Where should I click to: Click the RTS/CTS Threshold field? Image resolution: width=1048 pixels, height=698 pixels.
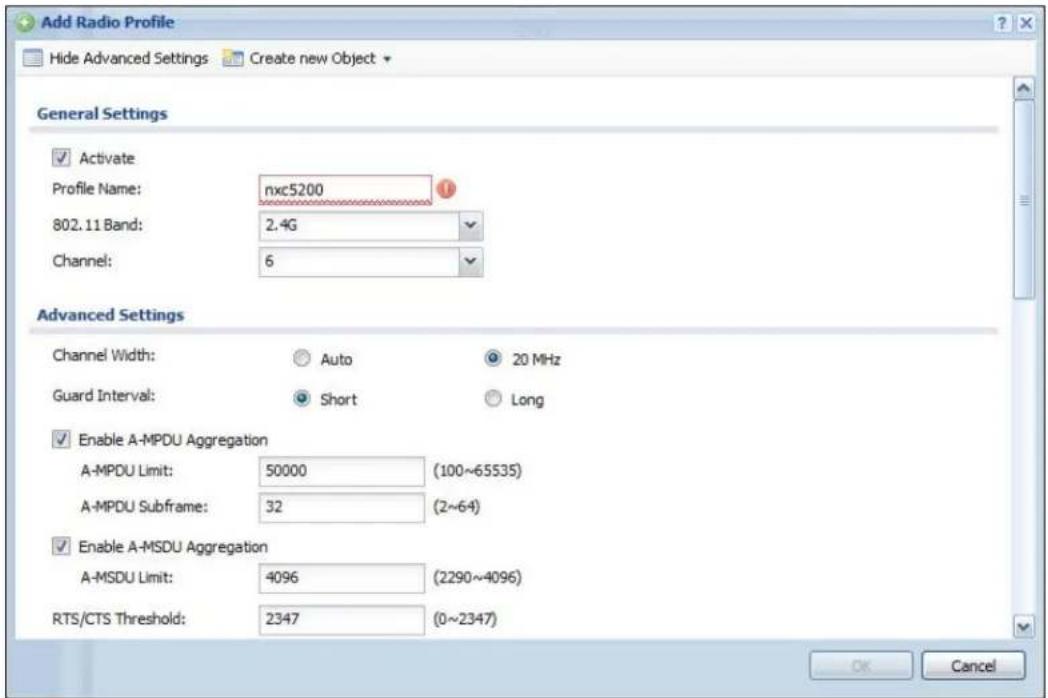pyautogui.click(x=342, y=619)
